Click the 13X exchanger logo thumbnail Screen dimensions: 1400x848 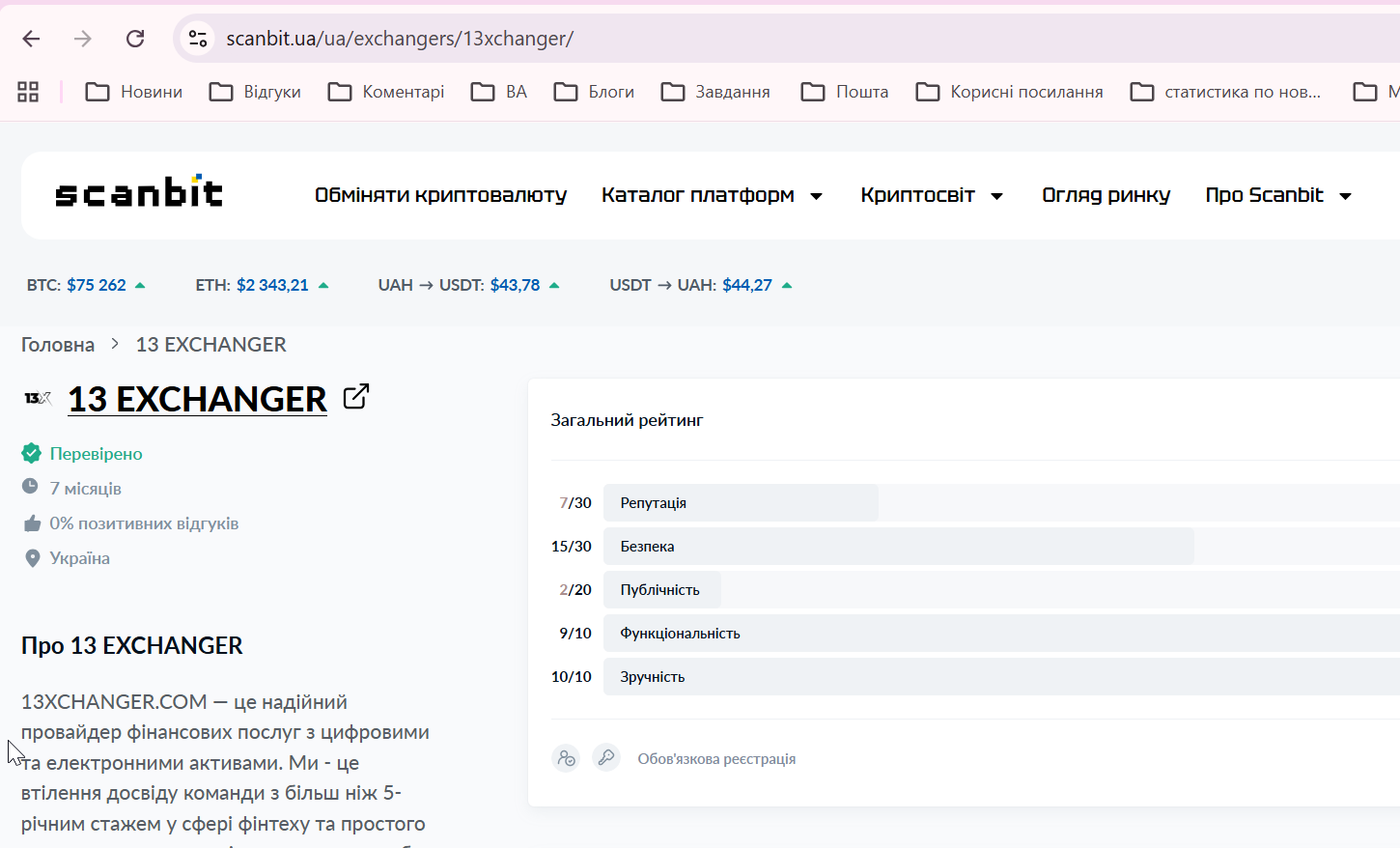click(38, 398)
